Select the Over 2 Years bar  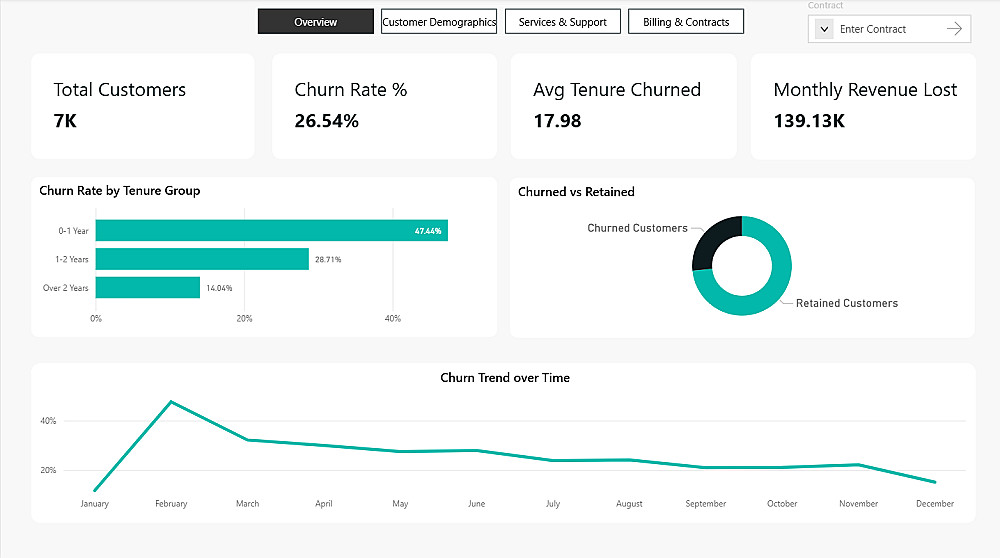point(148,288)
